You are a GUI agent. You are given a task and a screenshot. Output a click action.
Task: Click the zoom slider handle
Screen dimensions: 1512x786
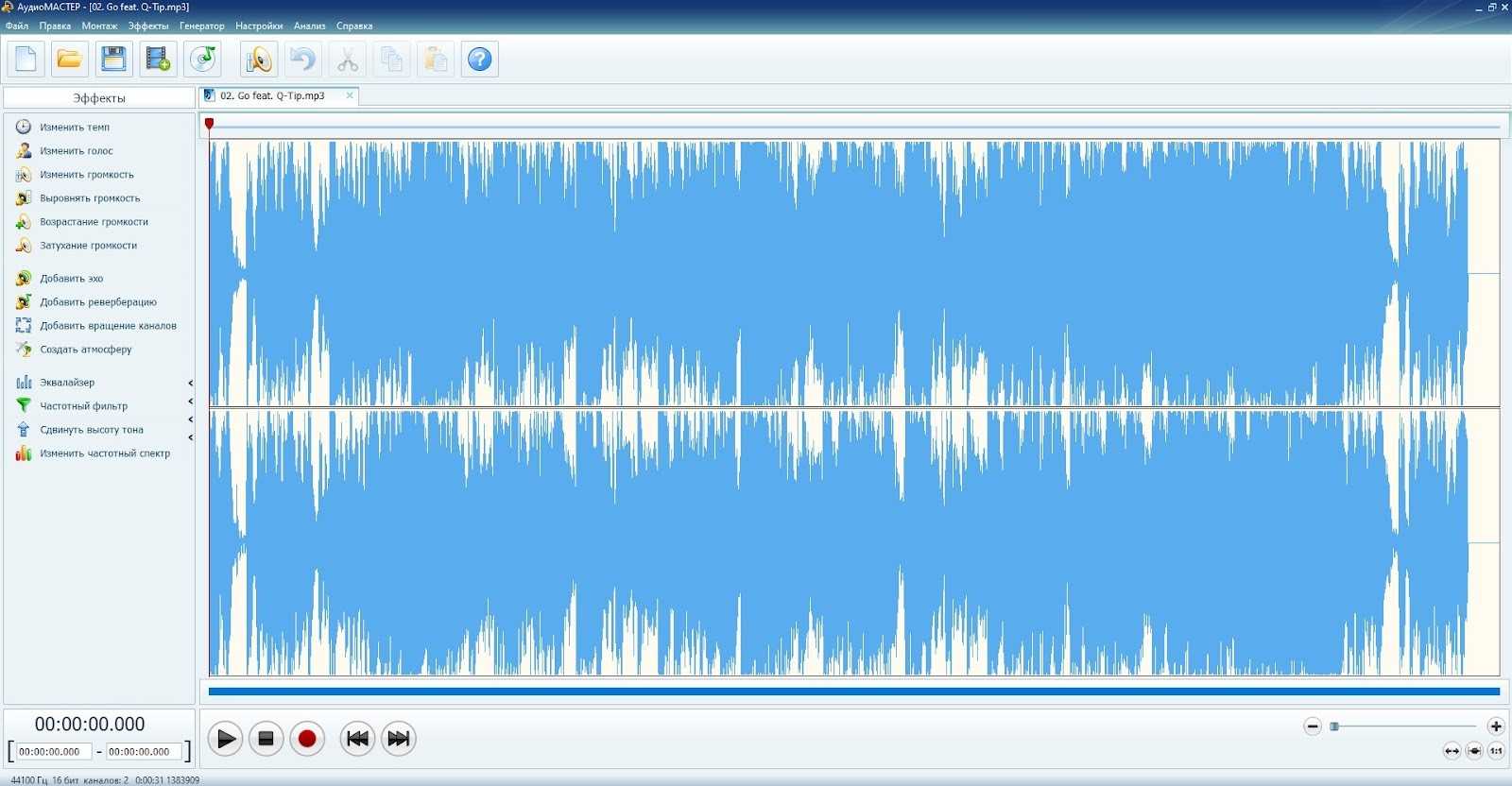pos(1334,726)
